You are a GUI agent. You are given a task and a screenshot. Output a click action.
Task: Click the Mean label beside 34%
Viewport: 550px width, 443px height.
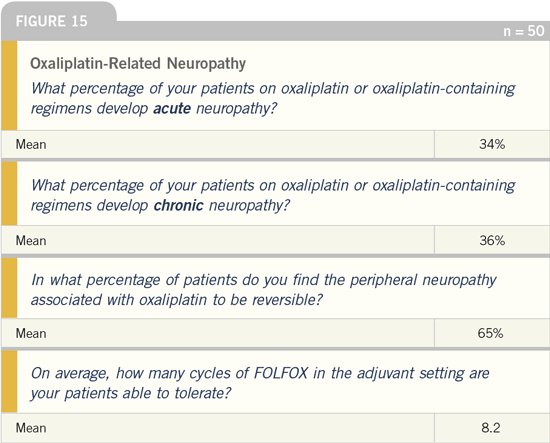click(31, 144)
